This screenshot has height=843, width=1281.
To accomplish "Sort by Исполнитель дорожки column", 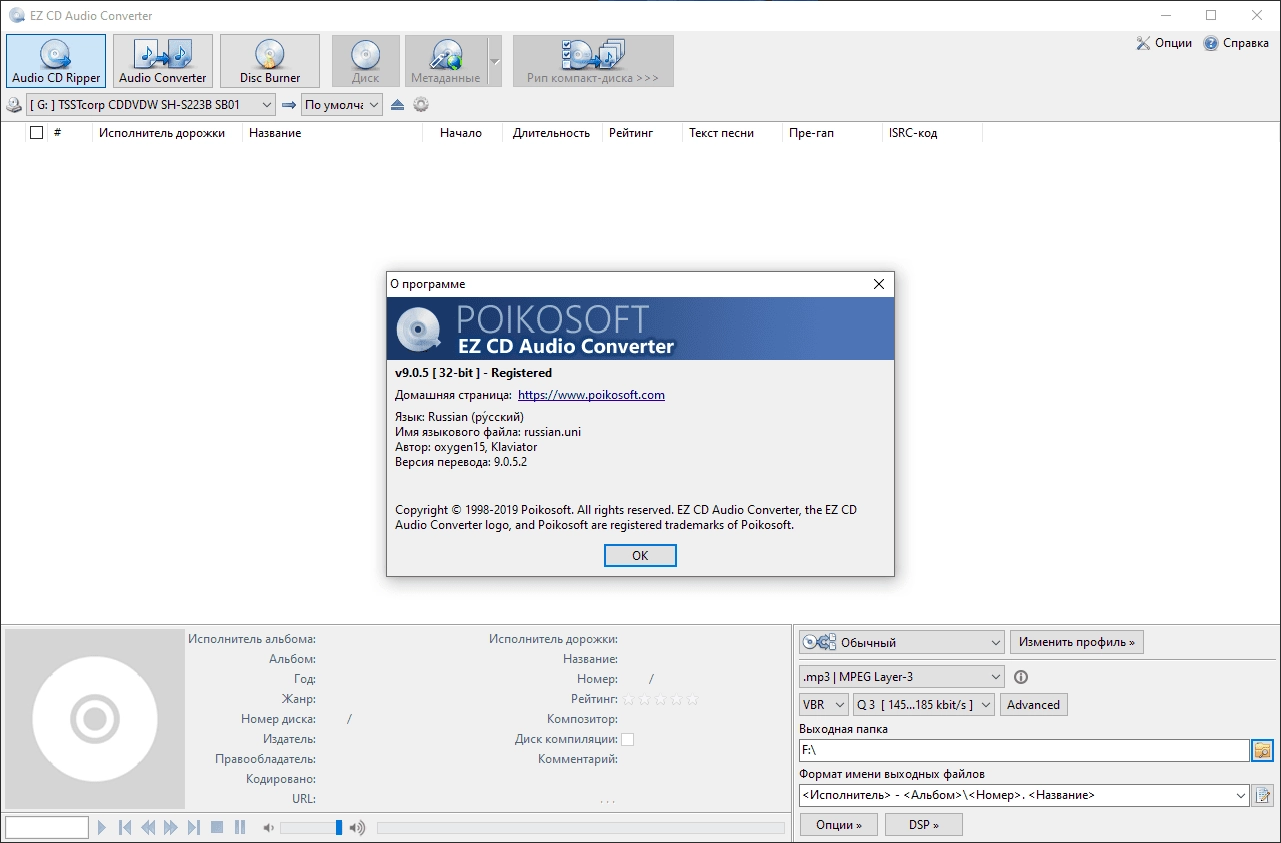I will point(167,132).
